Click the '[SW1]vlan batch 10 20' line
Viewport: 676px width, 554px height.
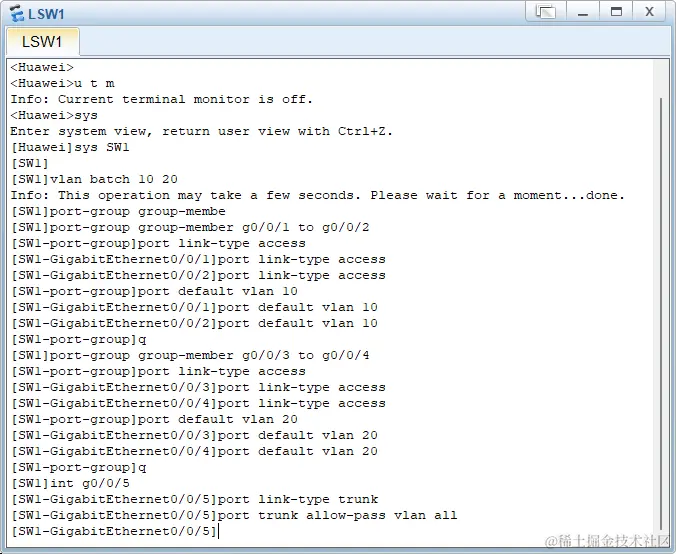[x=94, y=179]
